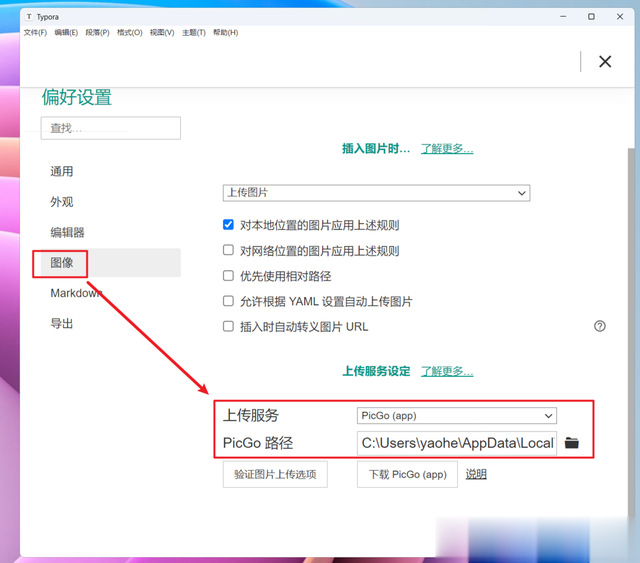Viewport: 640px width, 563px height.
Task: Click the 插入图片时 section heading
Action: 376,149
